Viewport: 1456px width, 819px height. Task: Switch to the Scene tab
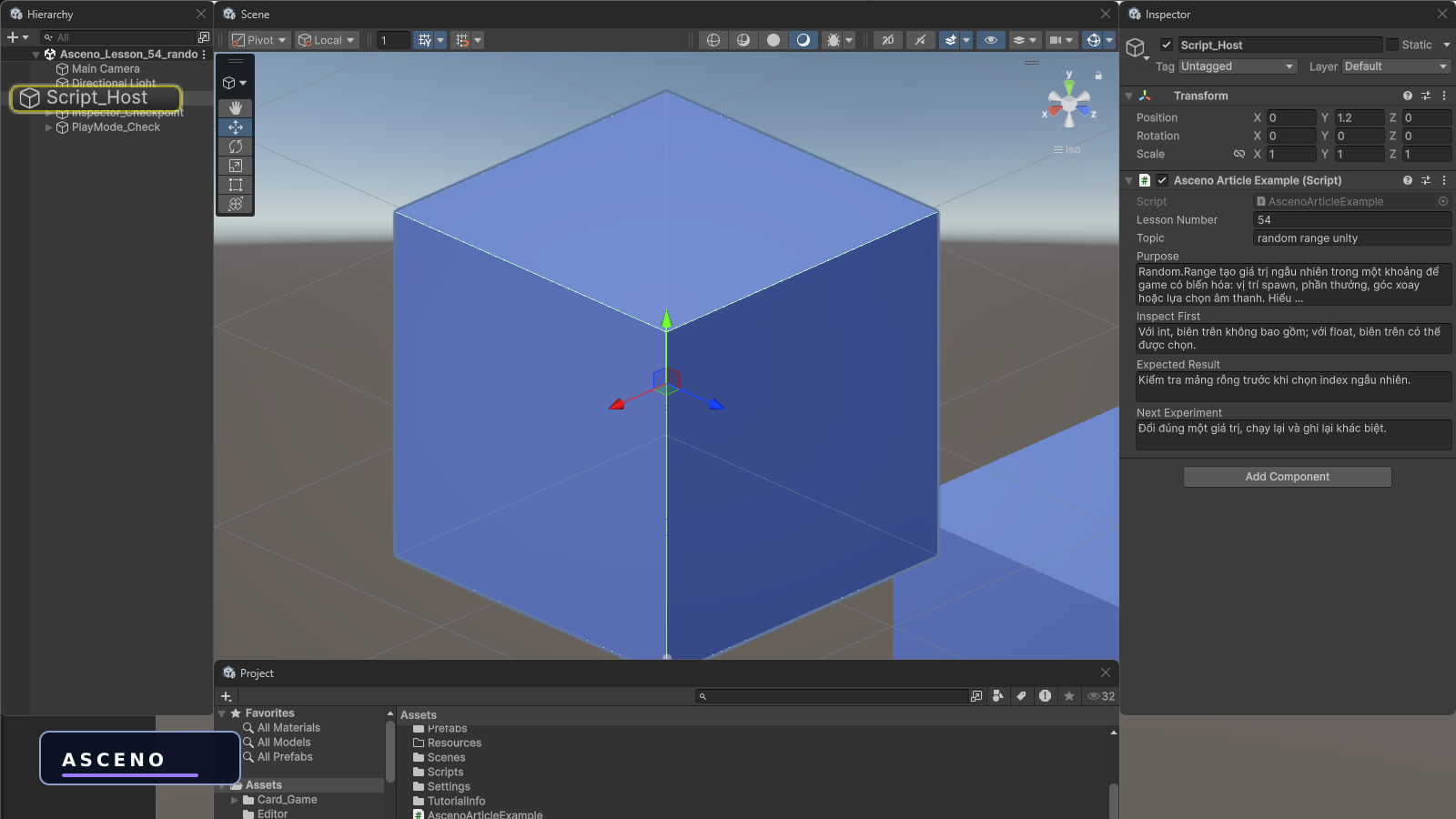click(247, 14)
